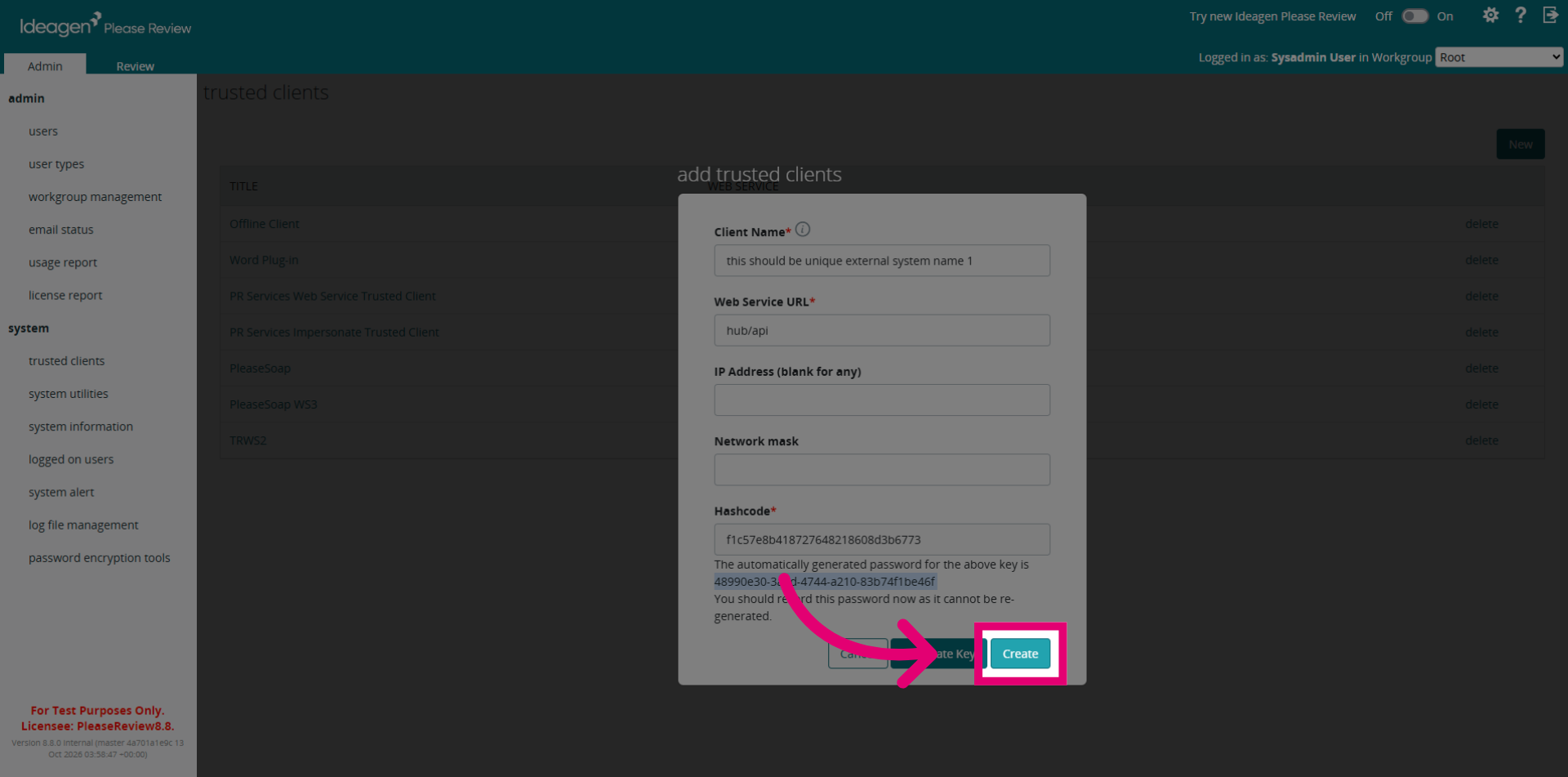Click the generated password text 48990e30
1568x777 pixels.
(824, 582)
